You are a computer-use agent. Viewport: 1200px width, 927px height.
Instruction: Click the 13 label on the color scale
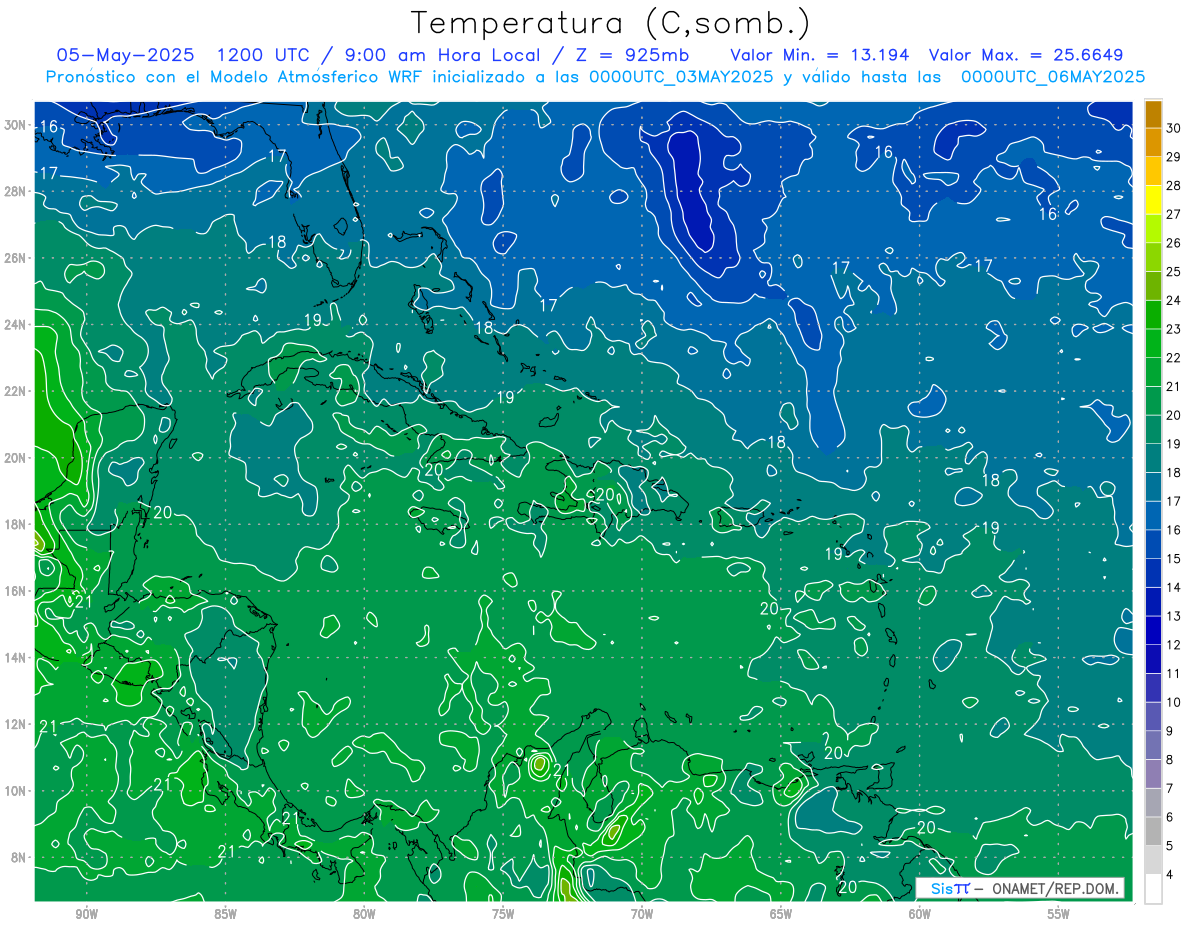click(x=1174, y=617)
